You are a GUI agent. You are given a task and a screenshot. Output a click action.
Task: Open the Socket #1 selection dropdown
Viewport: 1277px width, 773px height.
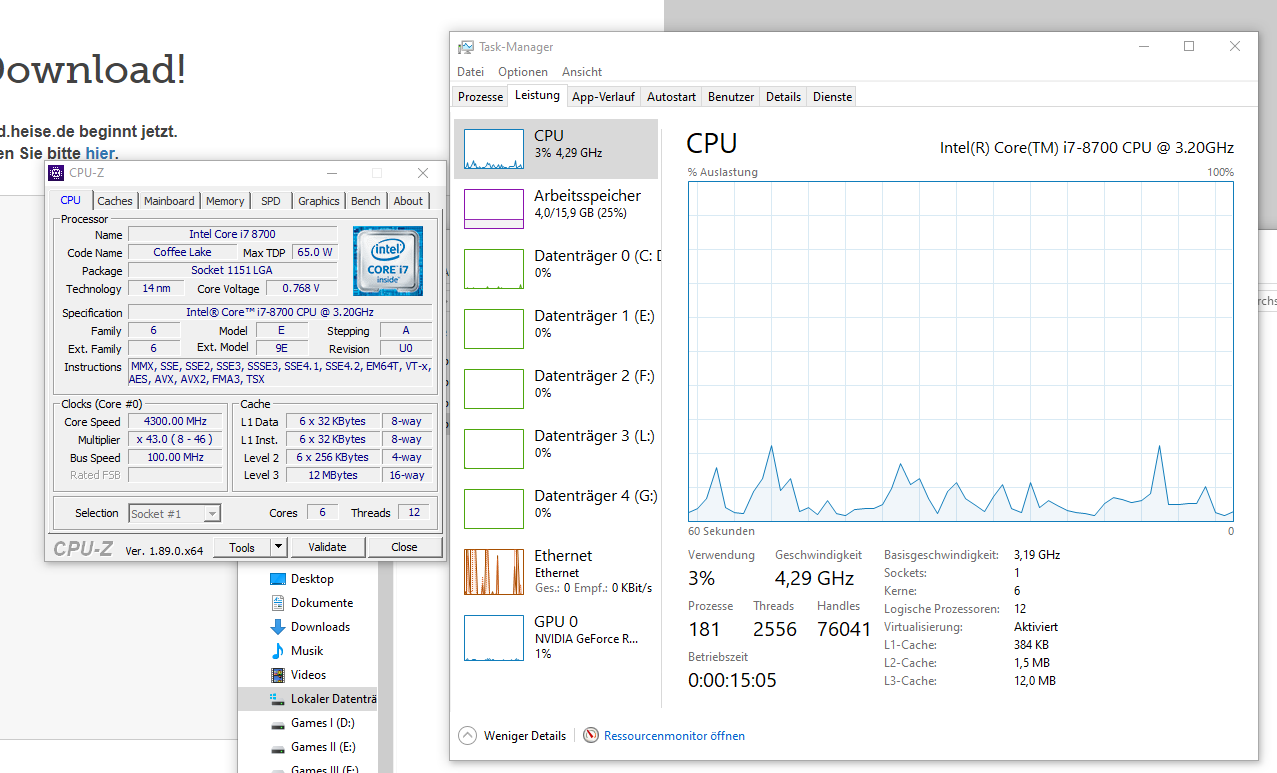pyautogui.click(x=175, y=514)
